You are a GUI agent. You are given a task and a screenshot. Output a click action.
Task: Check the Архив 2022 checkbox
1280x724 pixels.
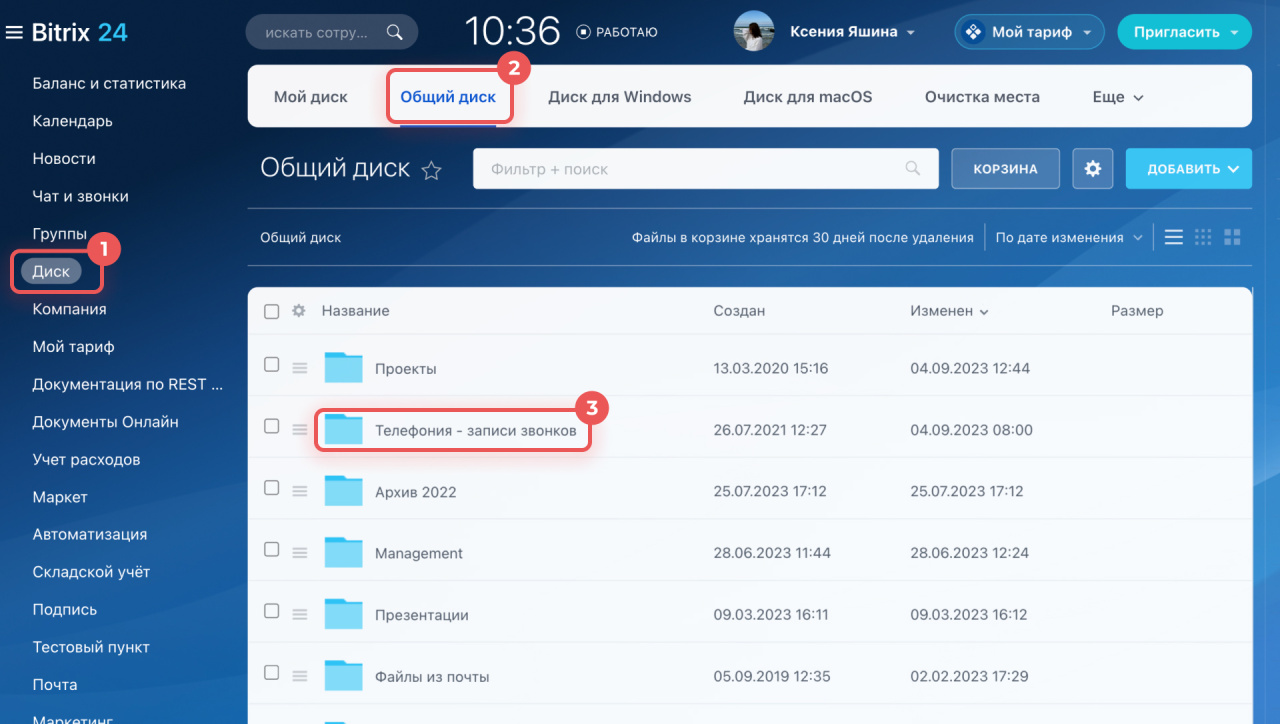coord(271,487)
